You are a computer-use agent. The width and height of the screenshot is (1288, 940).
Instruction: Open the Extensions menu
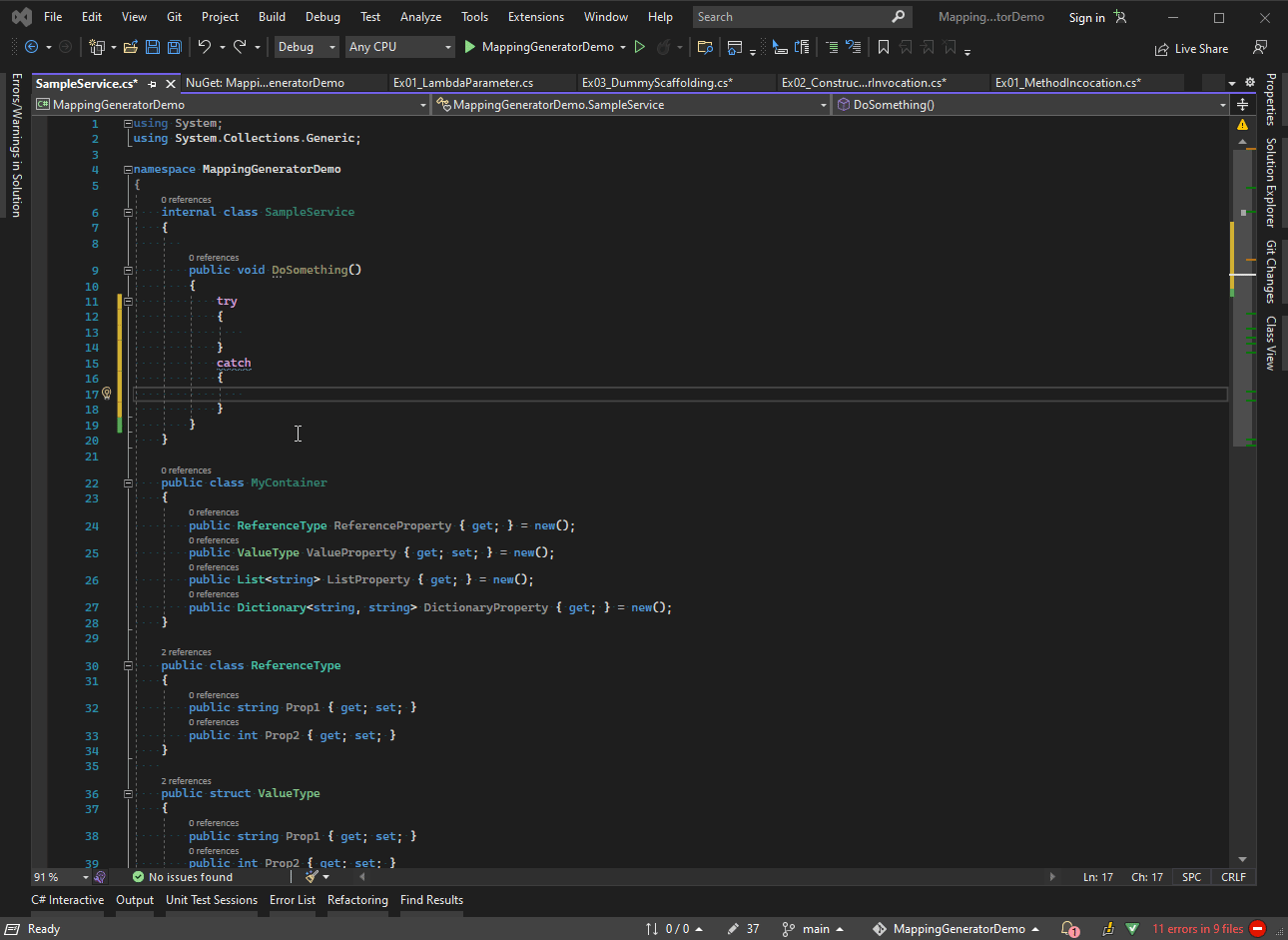click(536, 17)
